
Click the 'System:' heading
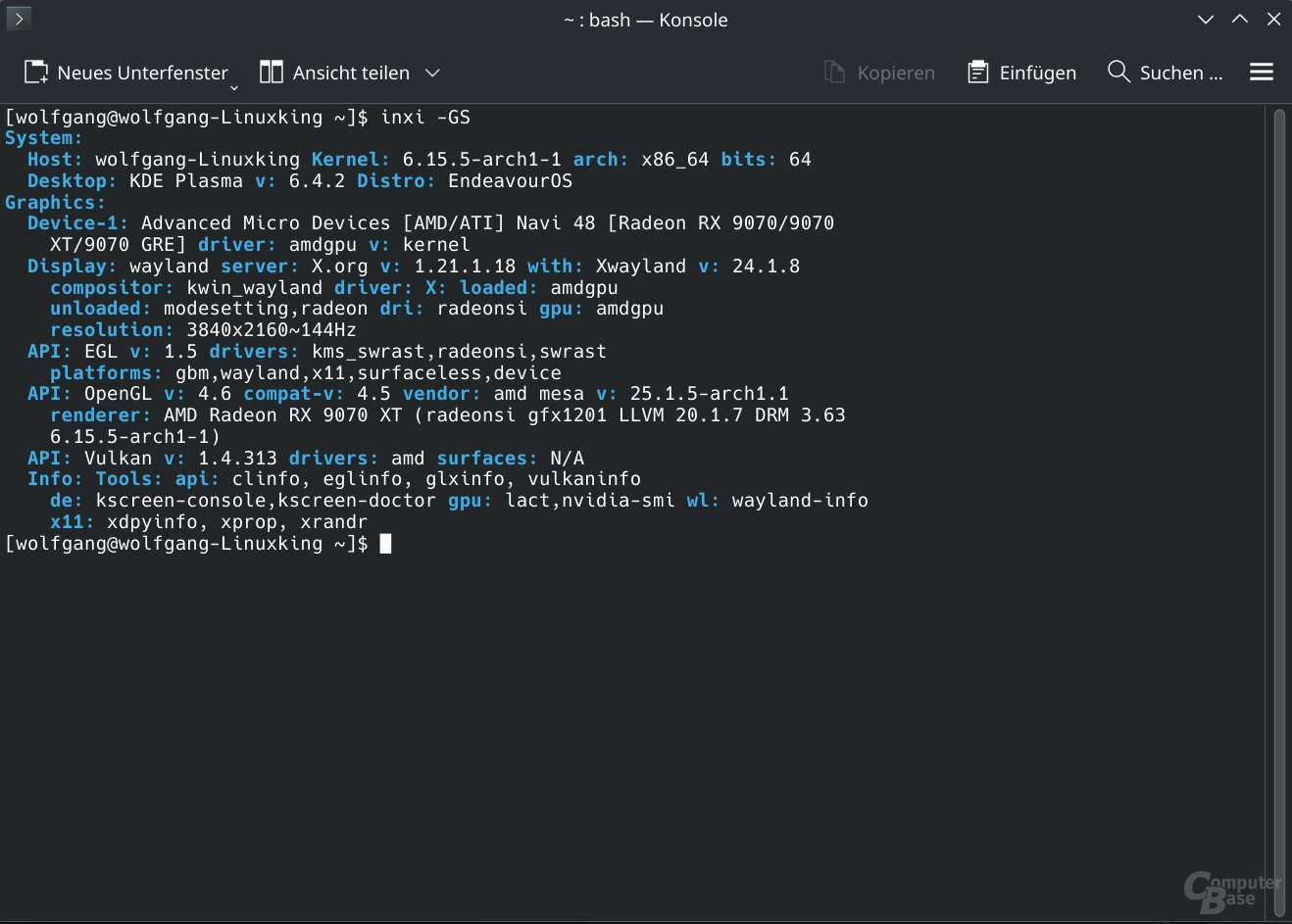coord(44,138)
